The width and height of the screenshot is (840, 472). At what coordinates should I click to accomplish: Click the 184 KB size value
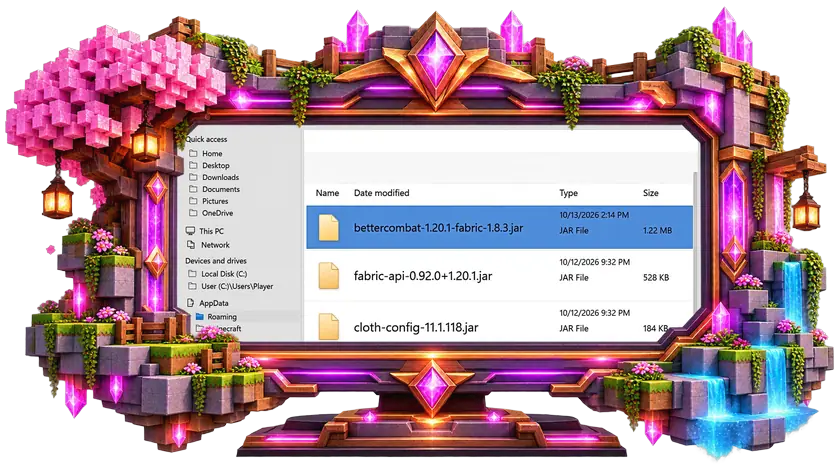coord(655,328)
